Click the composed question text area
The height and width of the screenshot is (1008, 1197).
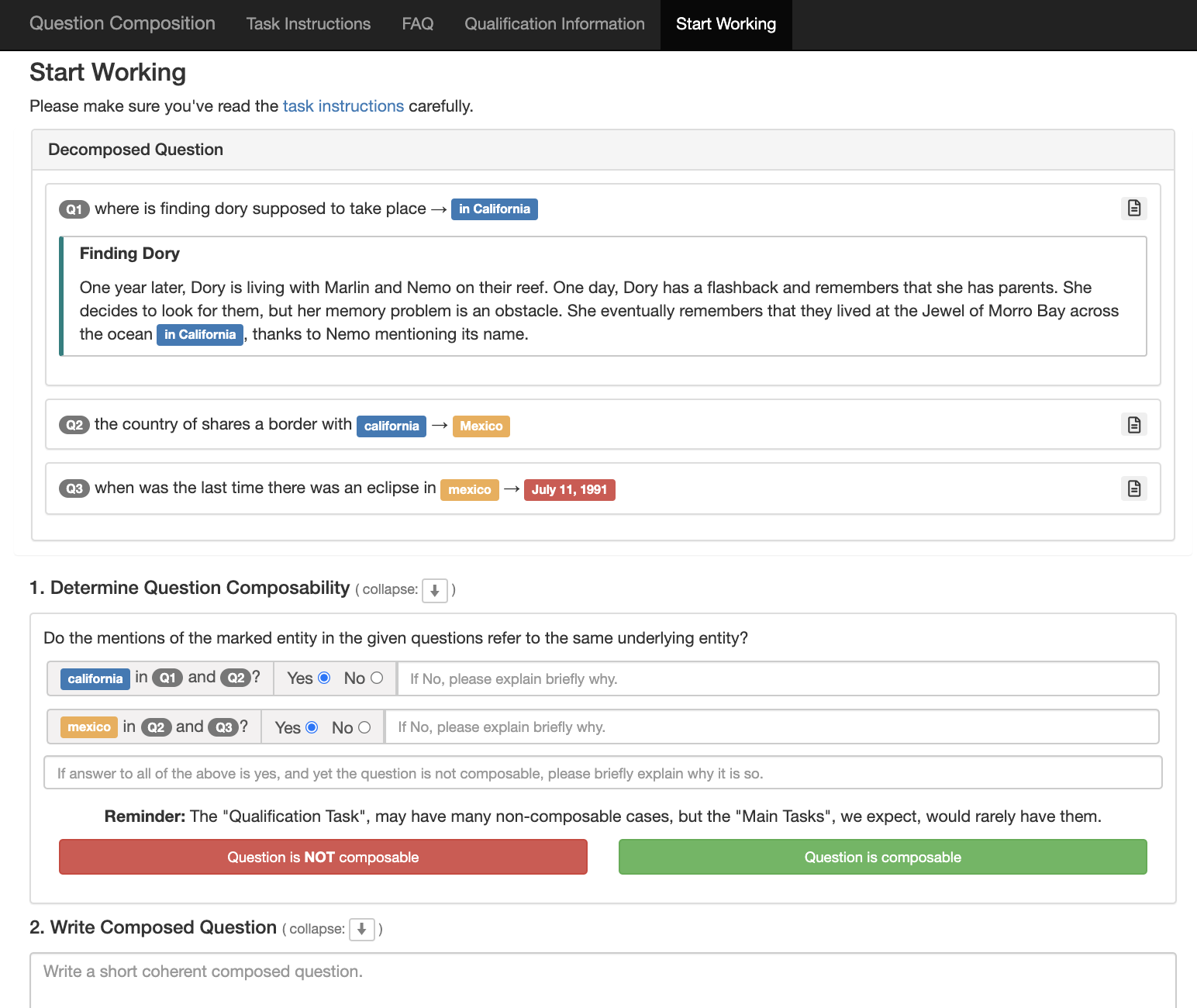tap(602, 981)
